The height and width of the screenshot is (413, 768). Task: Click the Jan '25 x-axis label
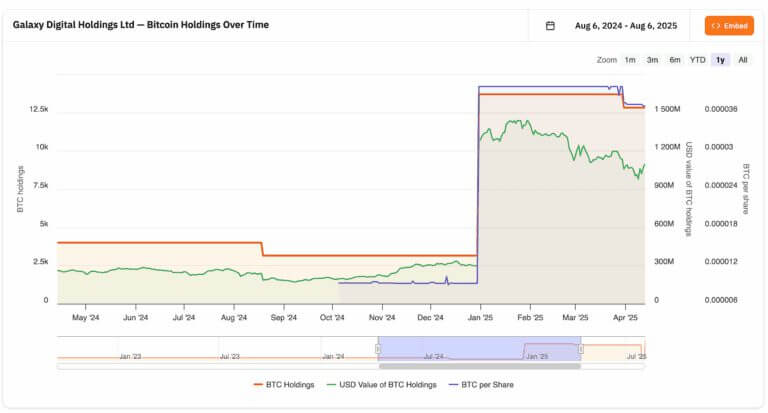coord(480,317)
